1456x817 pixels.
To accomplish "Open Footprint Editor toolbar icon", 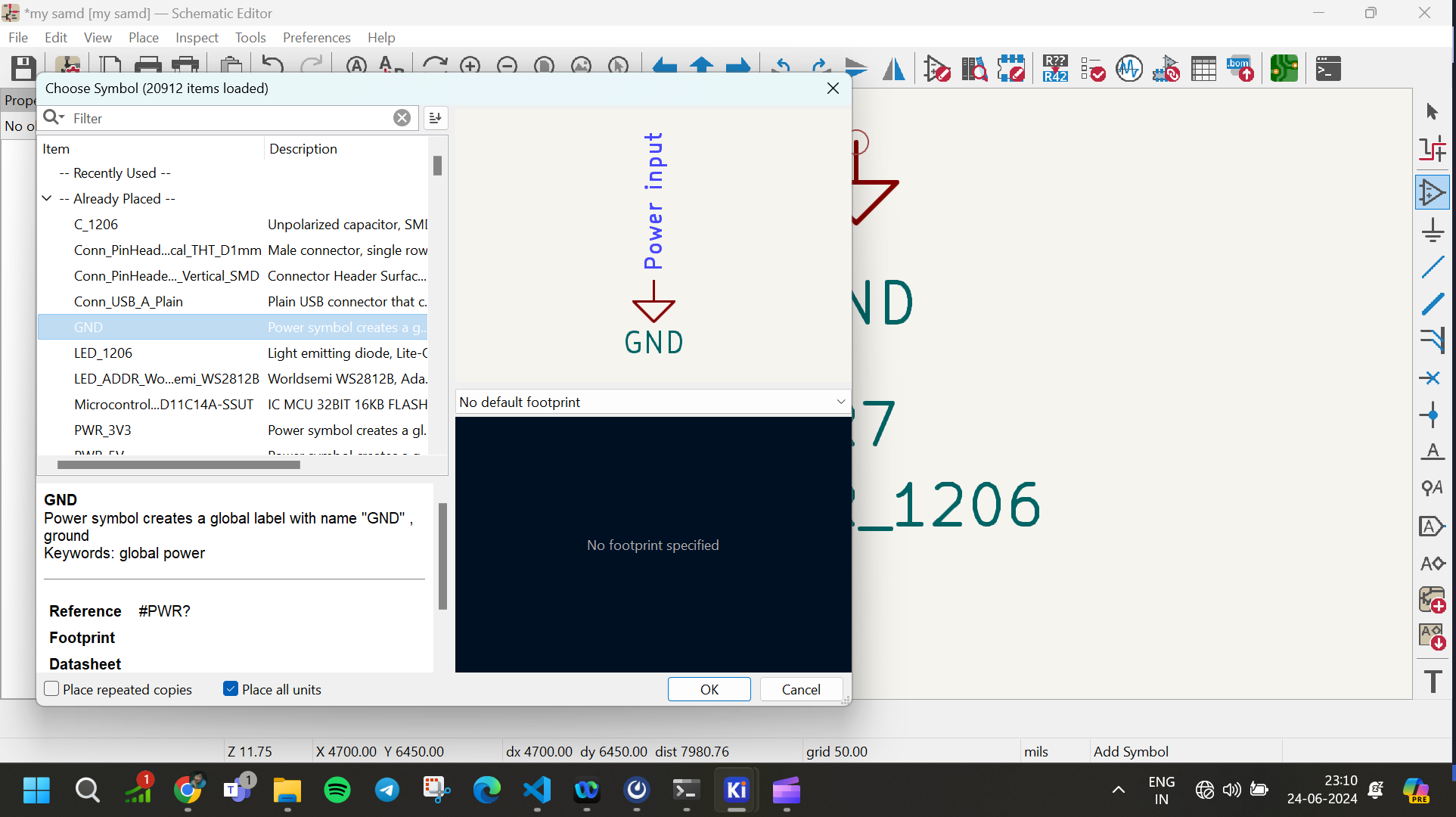I will (1011, 68).
